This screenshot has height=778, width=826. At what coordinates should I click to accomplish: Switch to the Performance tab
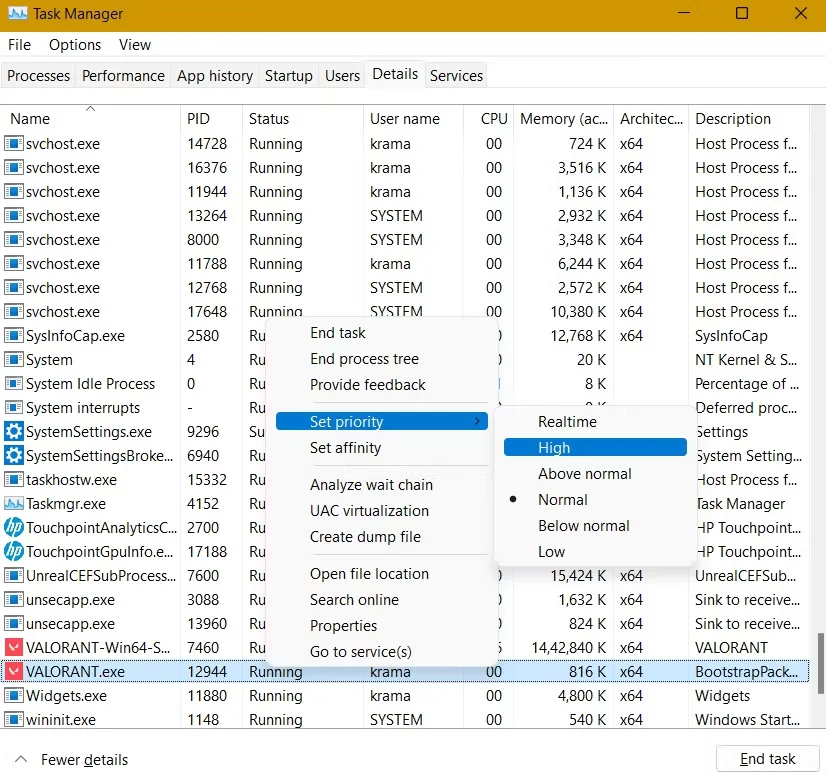click(123, 76)
